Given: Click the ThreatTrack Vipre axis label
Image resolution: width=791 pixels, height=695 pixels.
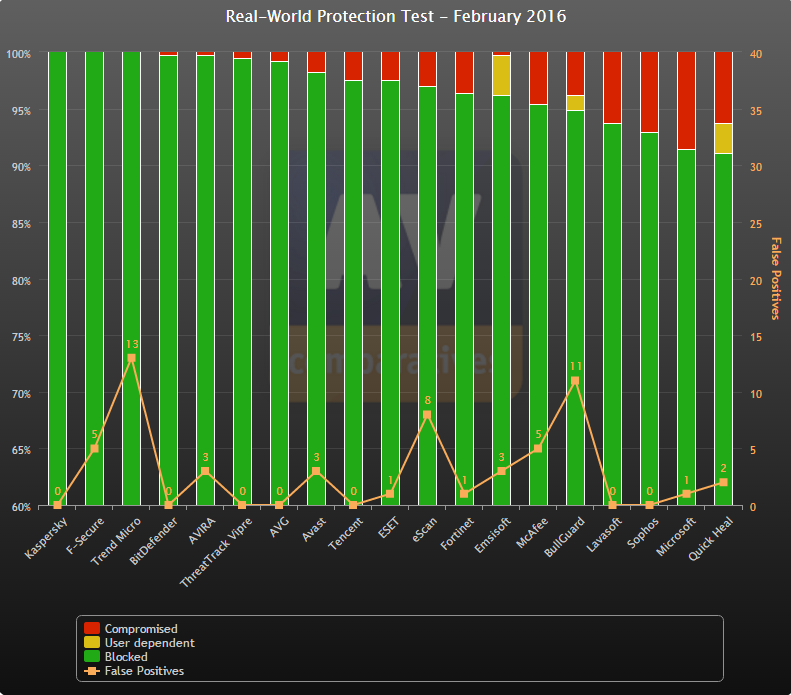Looking at the screenshot, I should pyautogui.click(x=216, y=552).
